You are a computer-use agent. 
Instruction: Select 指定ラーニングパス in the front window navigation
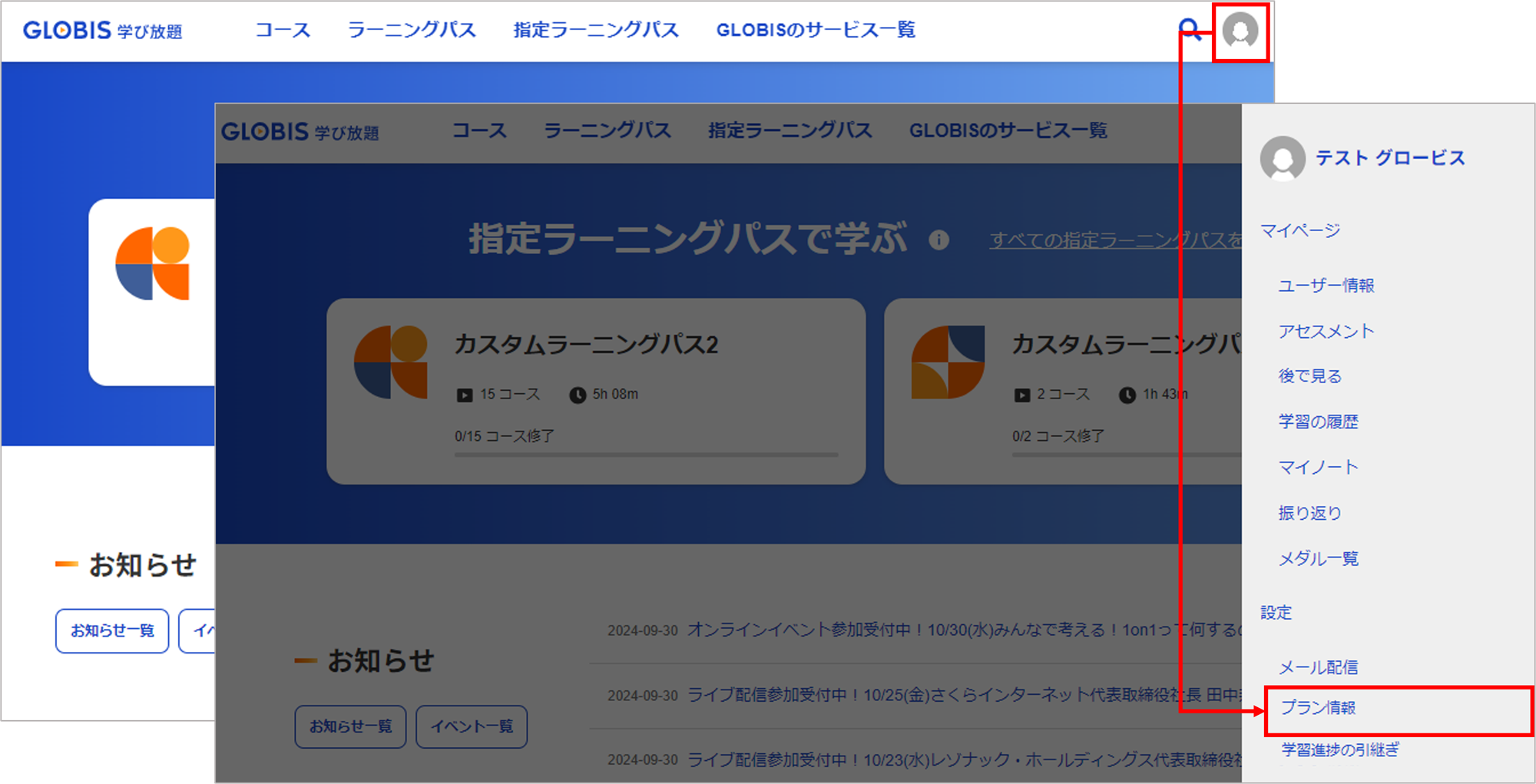(790, 131)
